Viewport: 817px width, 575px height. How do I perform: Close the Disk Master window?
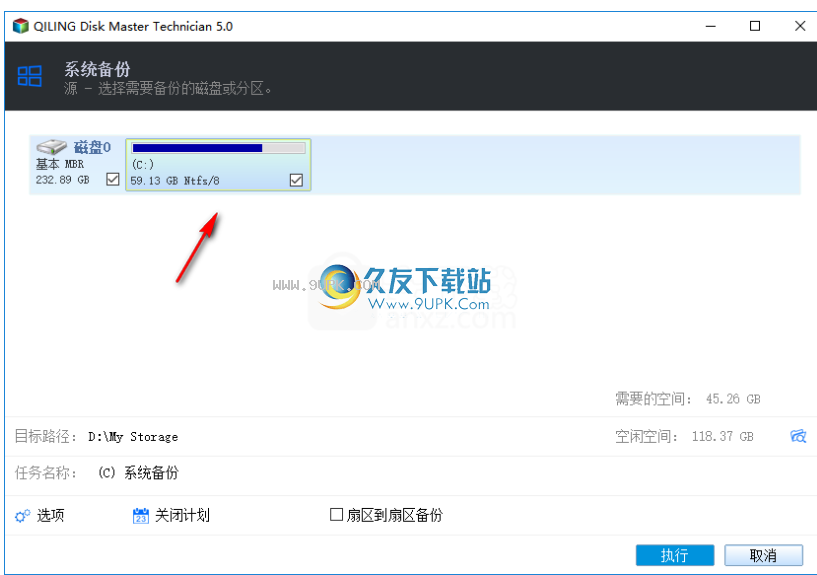click(x=800, y=26)
